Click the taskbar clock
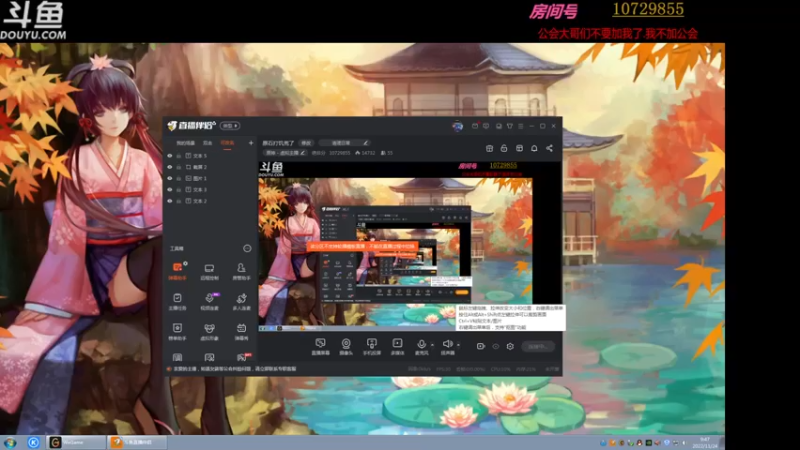Image resolution: width=800 pixels, height=450 pixels. click(705, 442)
